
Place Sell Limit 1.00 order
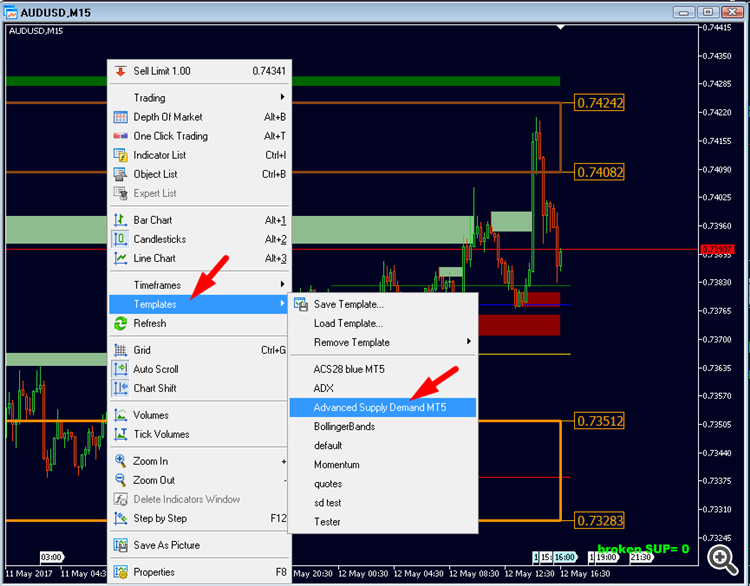tap(199, 71)
